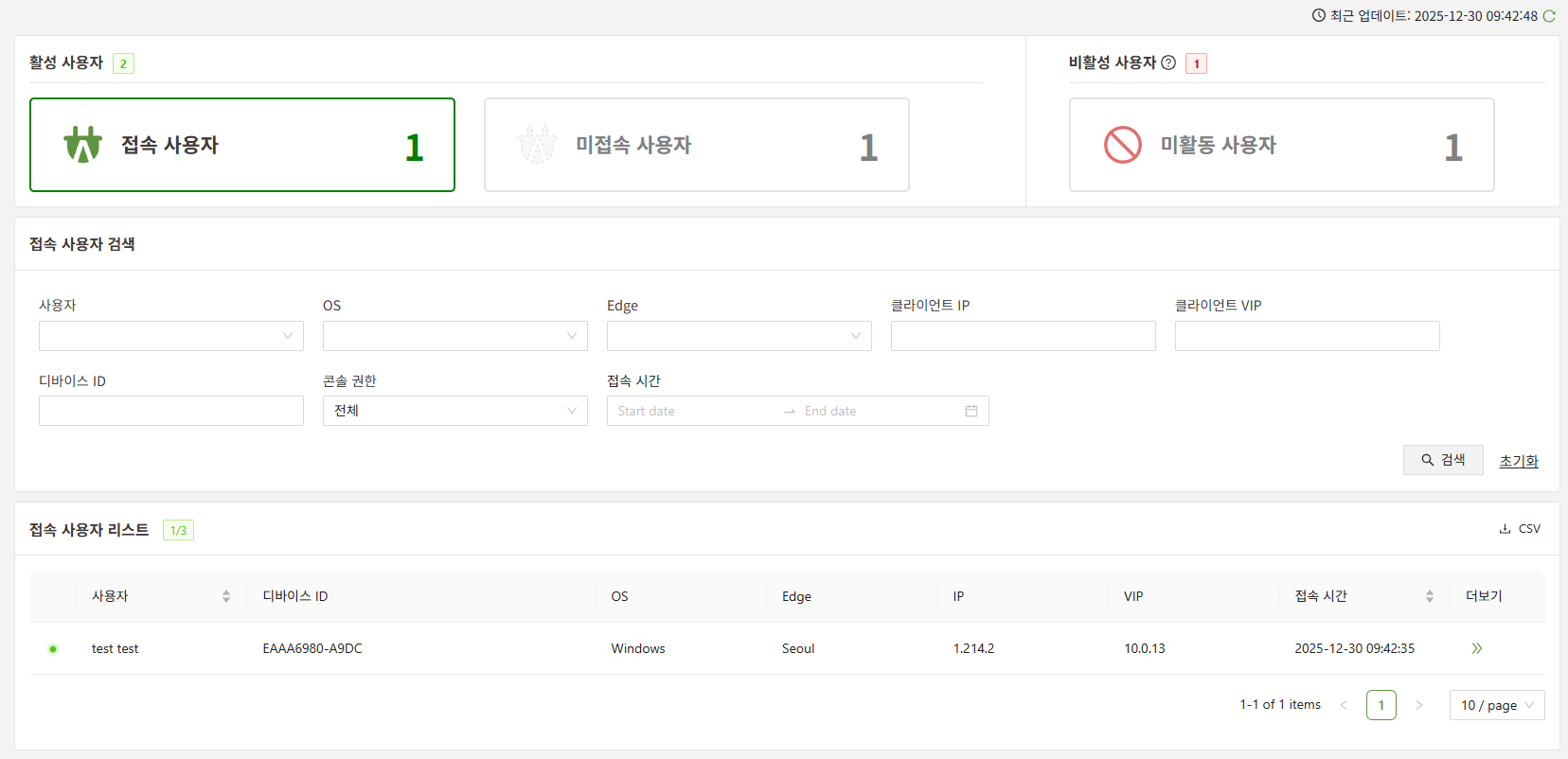Viewport: 1568px width, 759px height.
Task: Click the double-arrow 더보기 icon for test test
Action: [1476, 648]
